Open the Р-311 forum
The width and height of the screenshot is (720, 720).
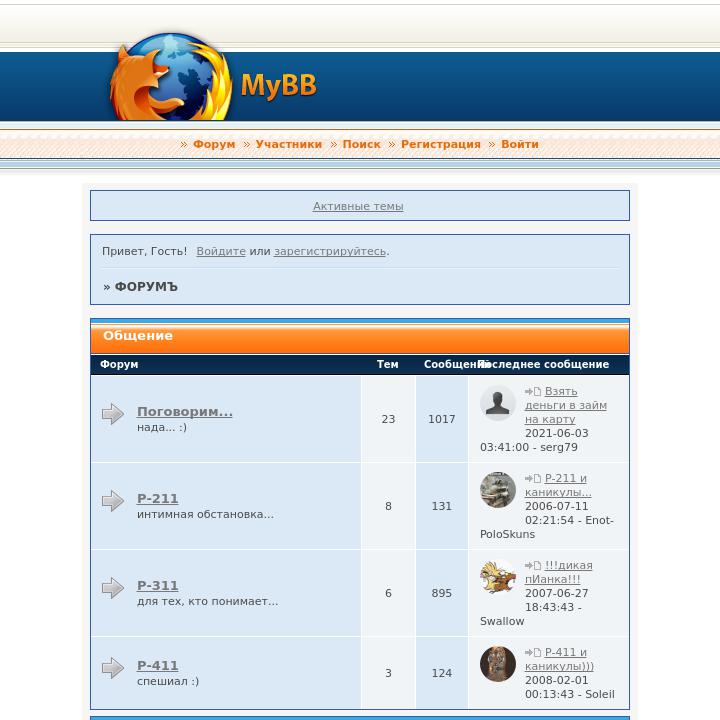tap(158, 585)
